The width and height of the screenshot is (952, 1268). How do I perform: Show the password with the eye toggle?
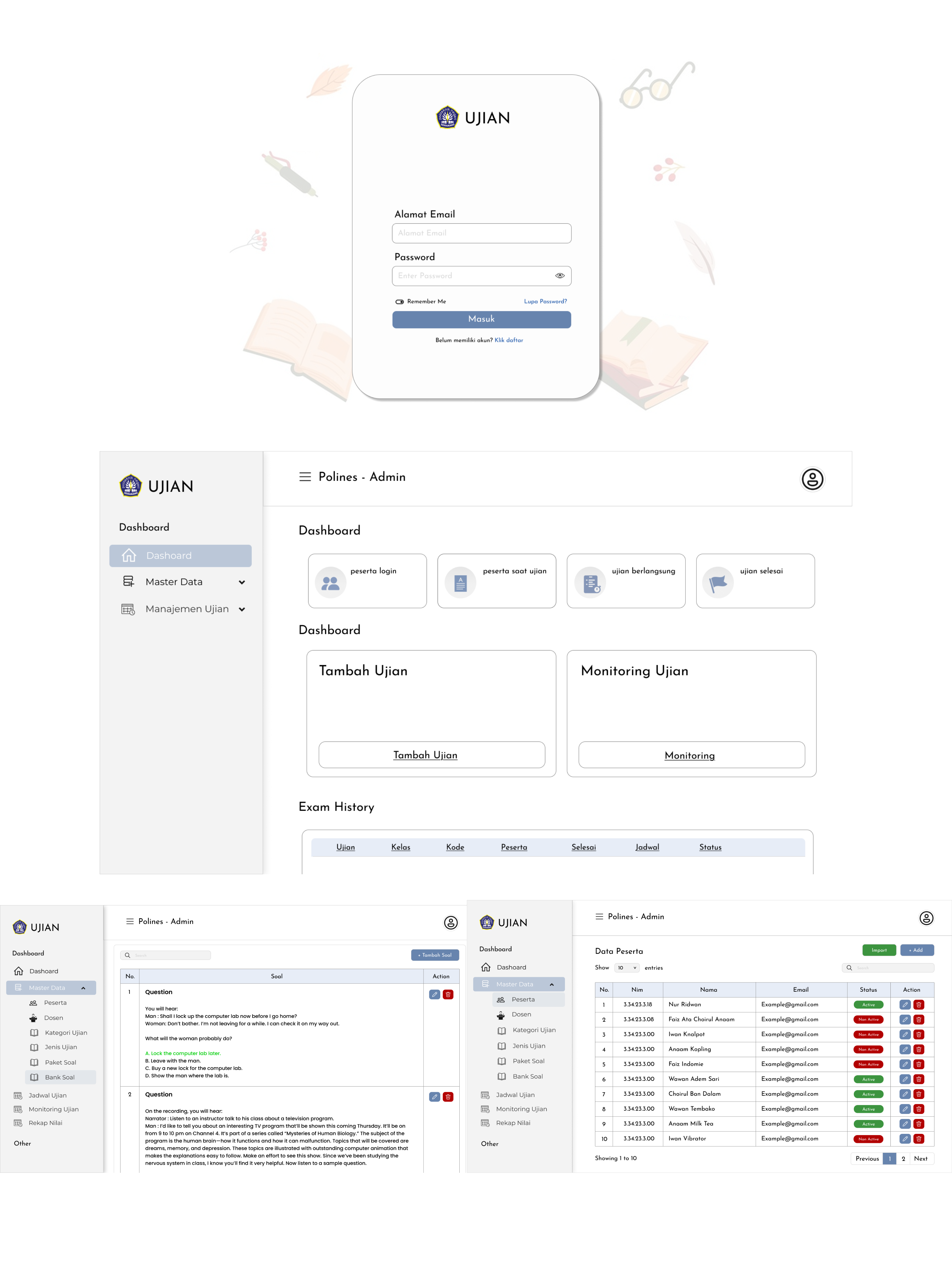click(560, 276)
